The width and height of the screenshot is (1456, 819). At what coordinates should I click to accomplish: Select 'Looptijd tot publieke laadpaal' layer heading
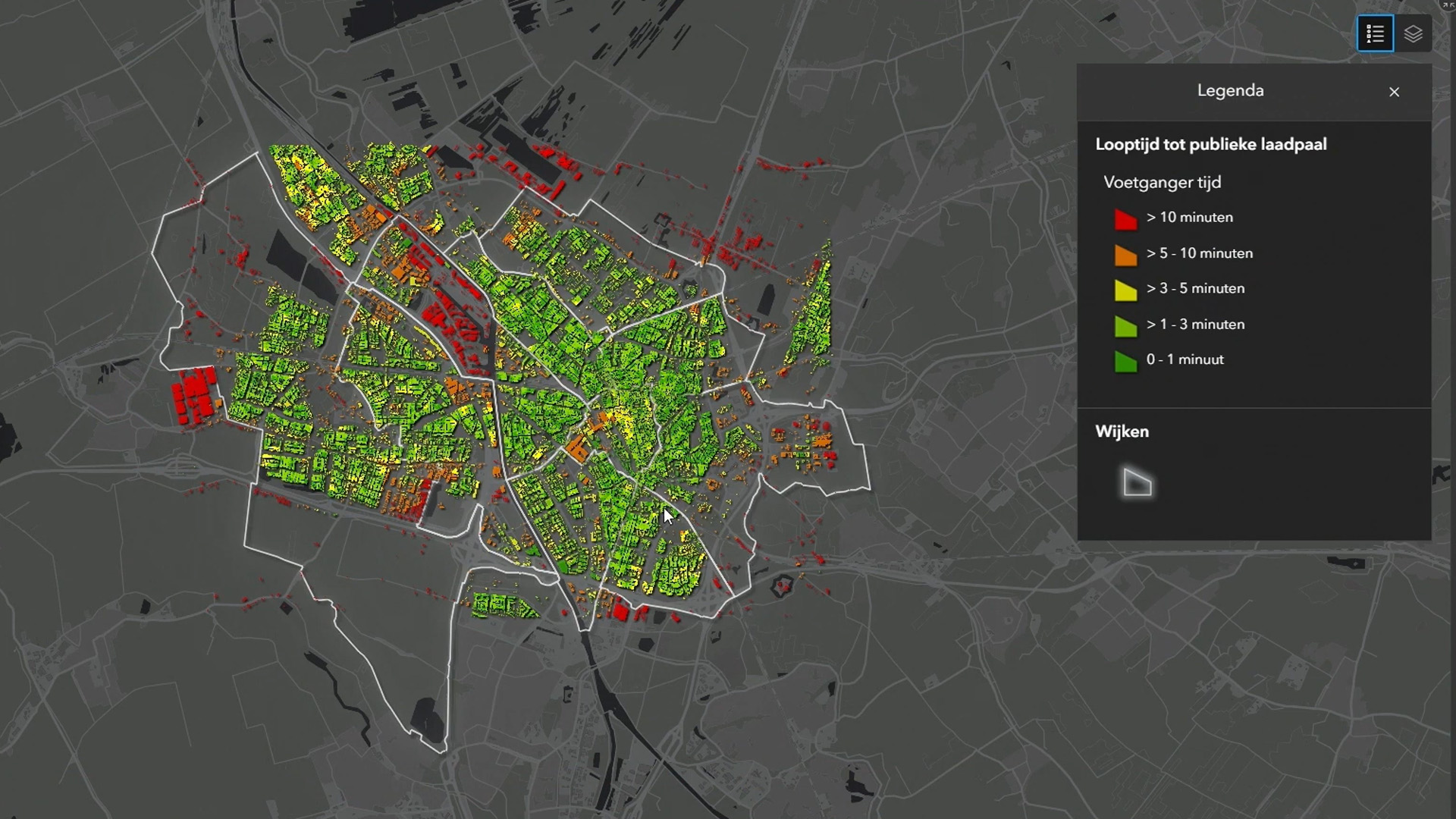1210,145
